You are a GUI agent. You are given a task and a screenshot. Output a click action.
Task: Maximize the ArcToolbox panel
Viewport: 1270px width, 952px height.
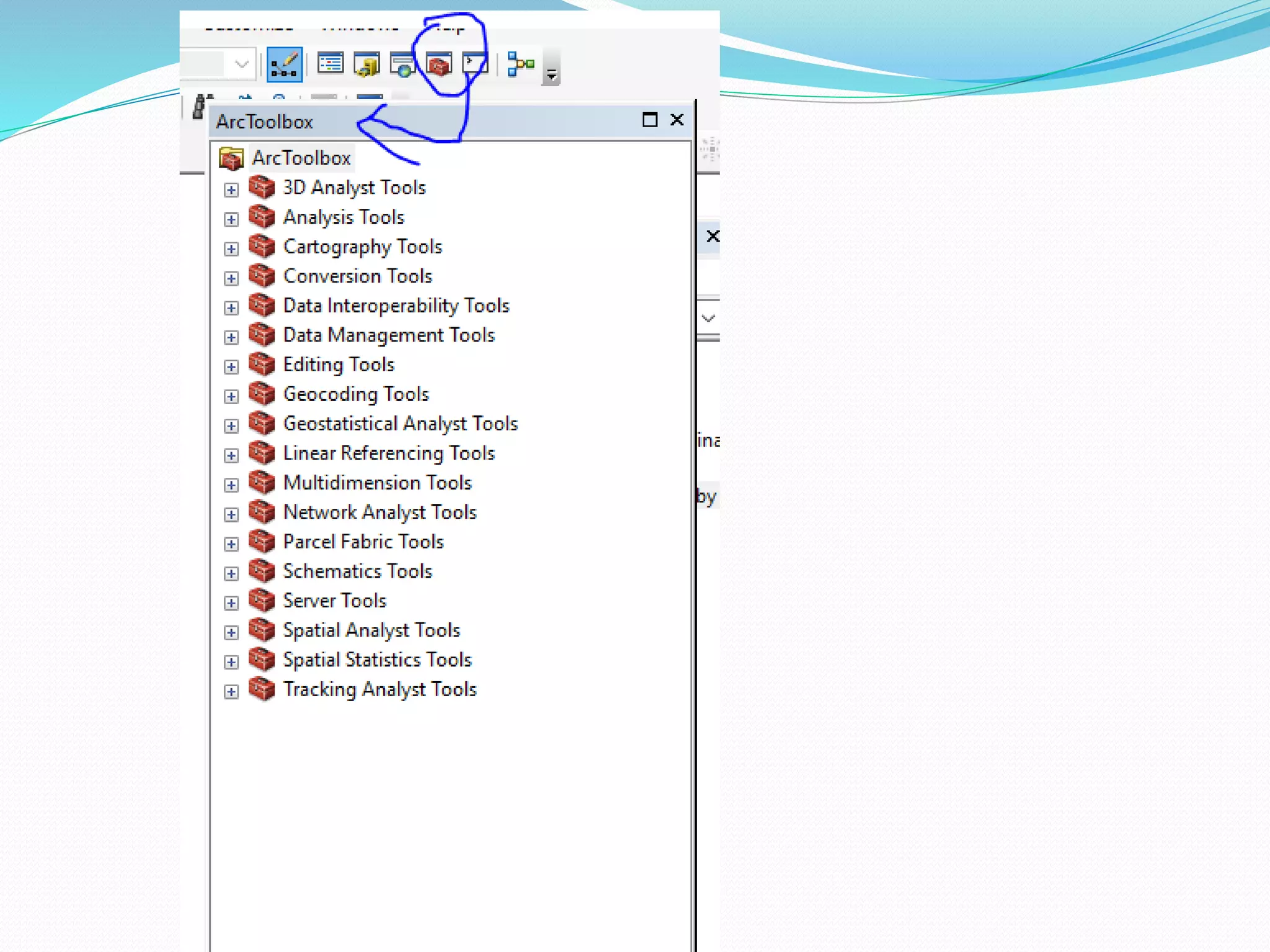(649, 120)
